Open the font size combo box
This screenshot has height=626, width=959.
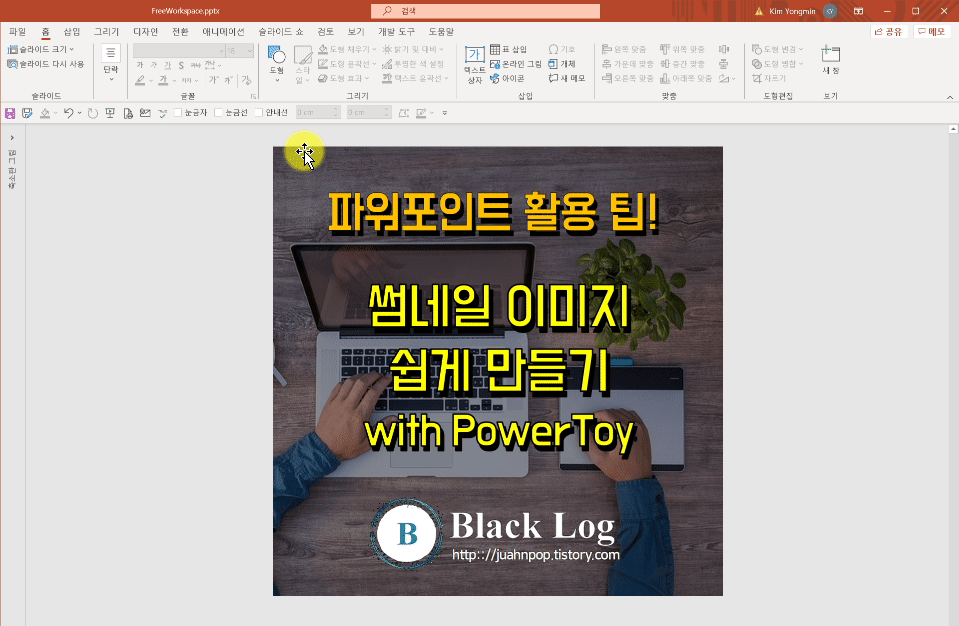click(240, 51)
